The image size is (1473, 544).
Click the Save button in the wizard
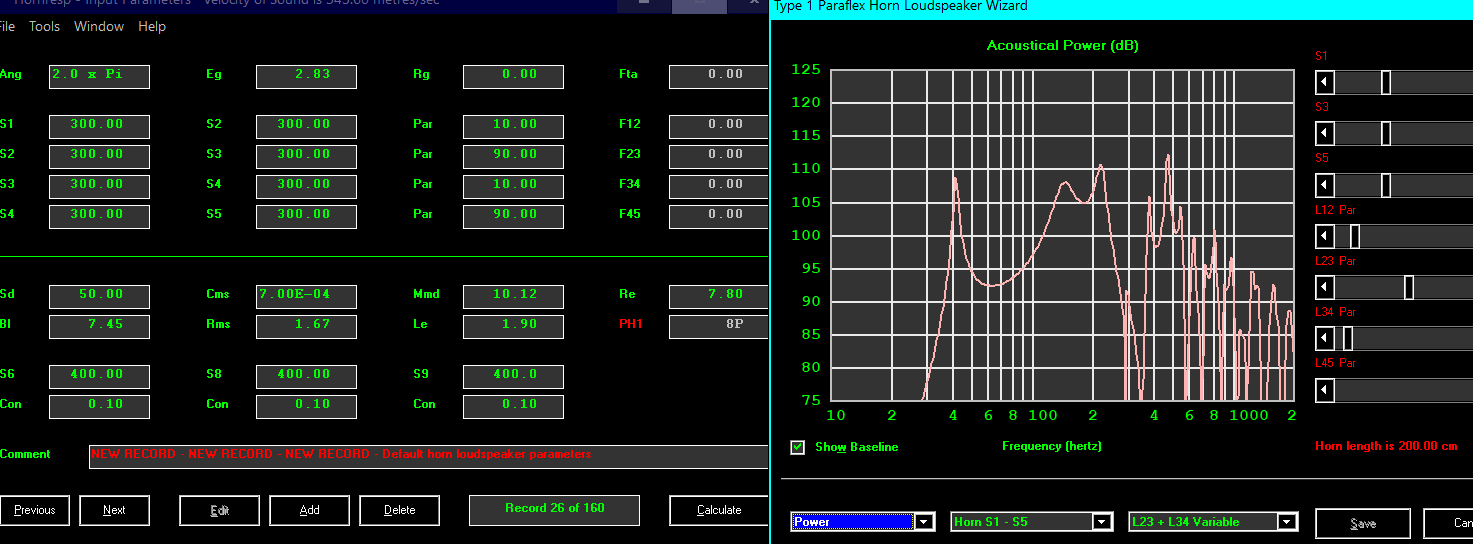[x=1363, y=523]
